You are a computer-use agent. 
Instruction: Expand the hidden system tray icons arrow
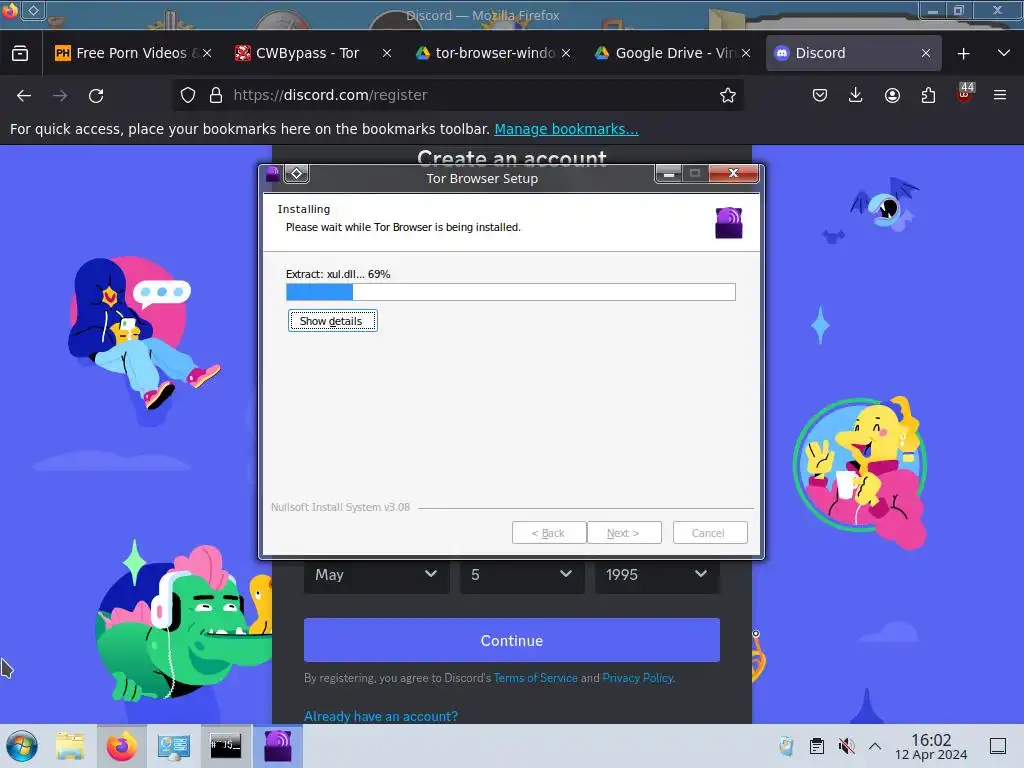[x=875, y=746]
